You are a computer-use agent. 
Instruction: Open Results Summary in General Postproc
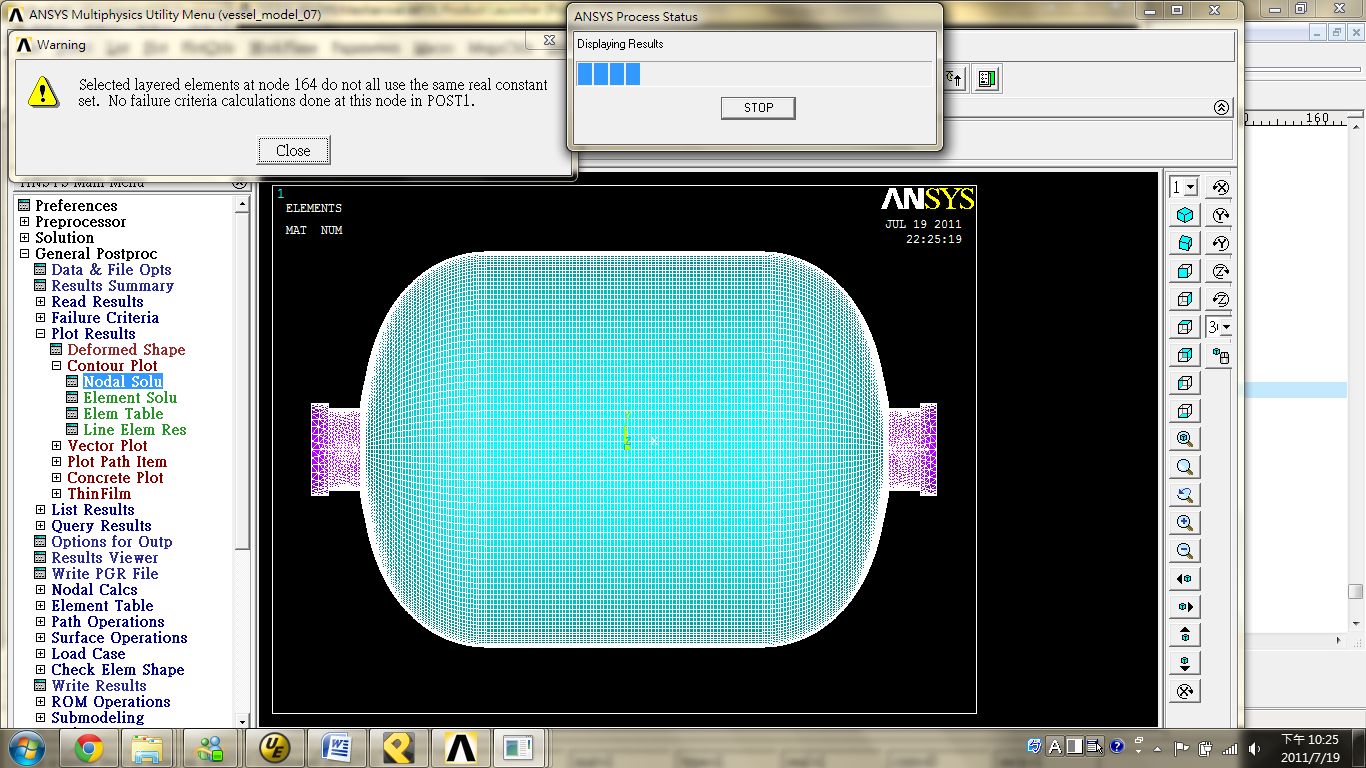click(x=112, y=286)
